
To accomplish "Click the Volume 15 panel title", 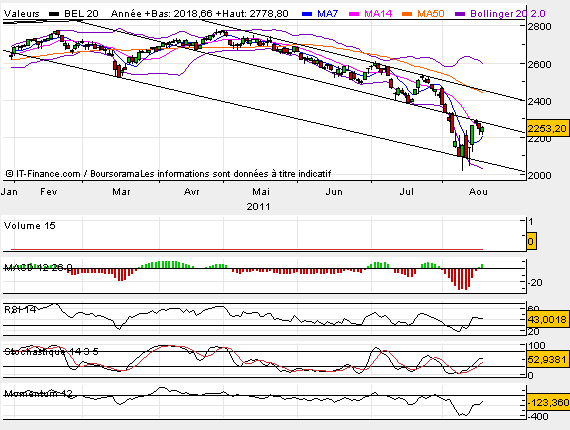I will coord(30,226).
